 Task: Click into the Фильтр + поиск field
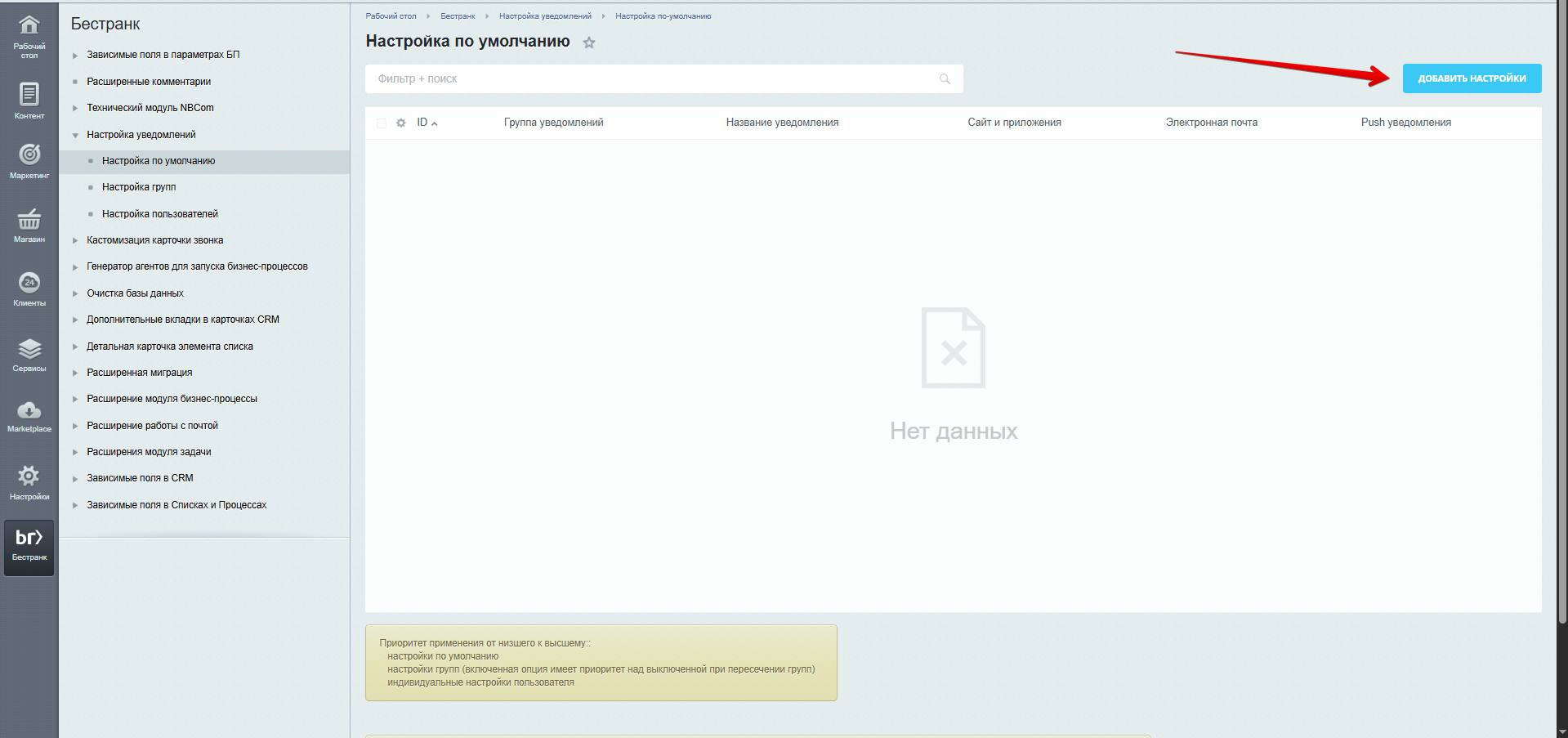[x=654, y=79]
